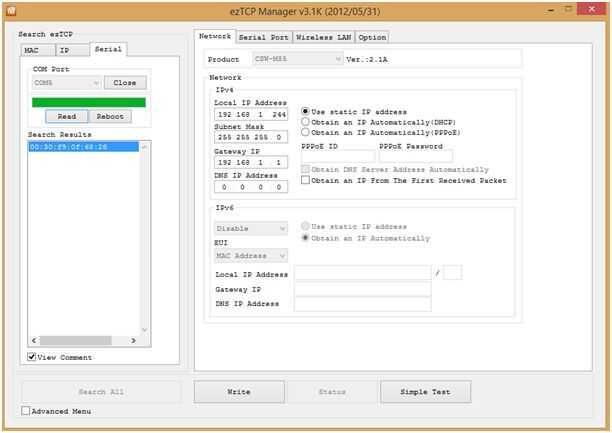The image size is (612, 433).
Task: Click the Simple Test button
Action: 425,392
